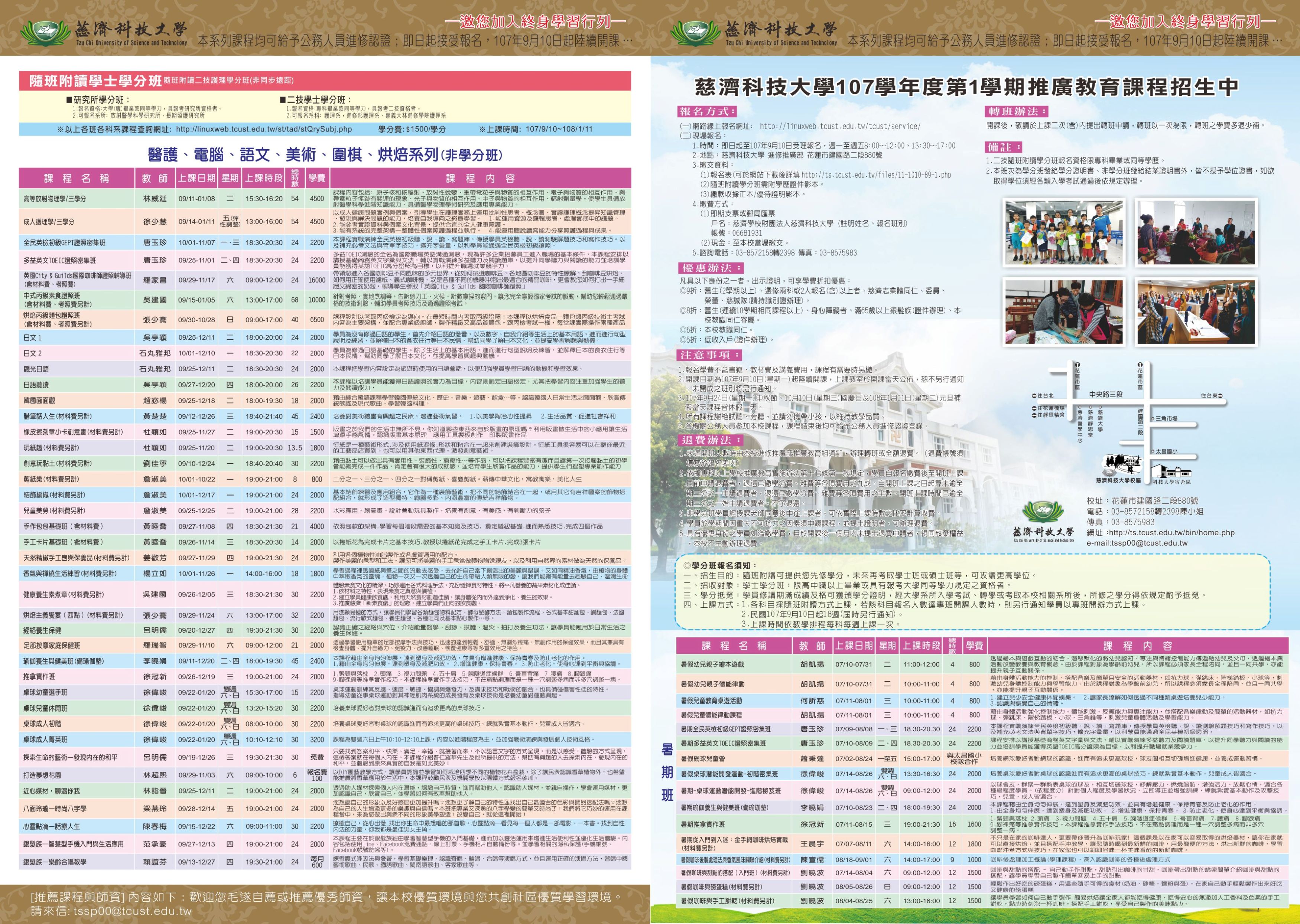
Task: Click the lotus logo beside the contact address
Action: click(x=1043, y=512)
